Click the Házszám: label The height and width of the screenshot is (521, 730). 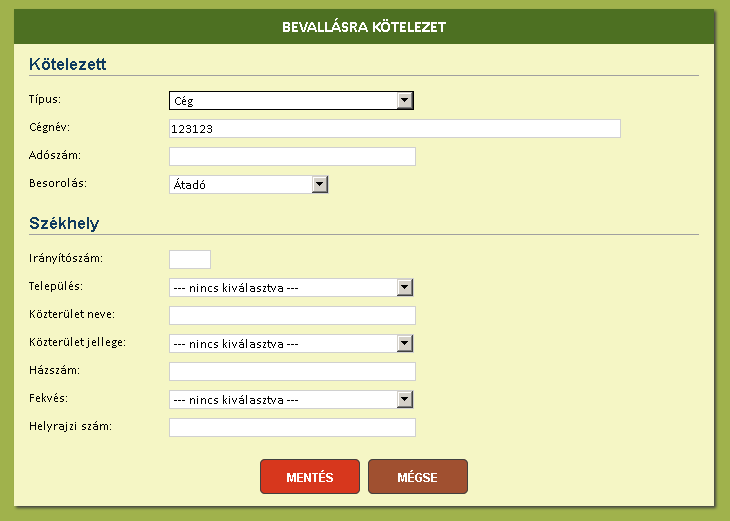[x=54, y=370]
